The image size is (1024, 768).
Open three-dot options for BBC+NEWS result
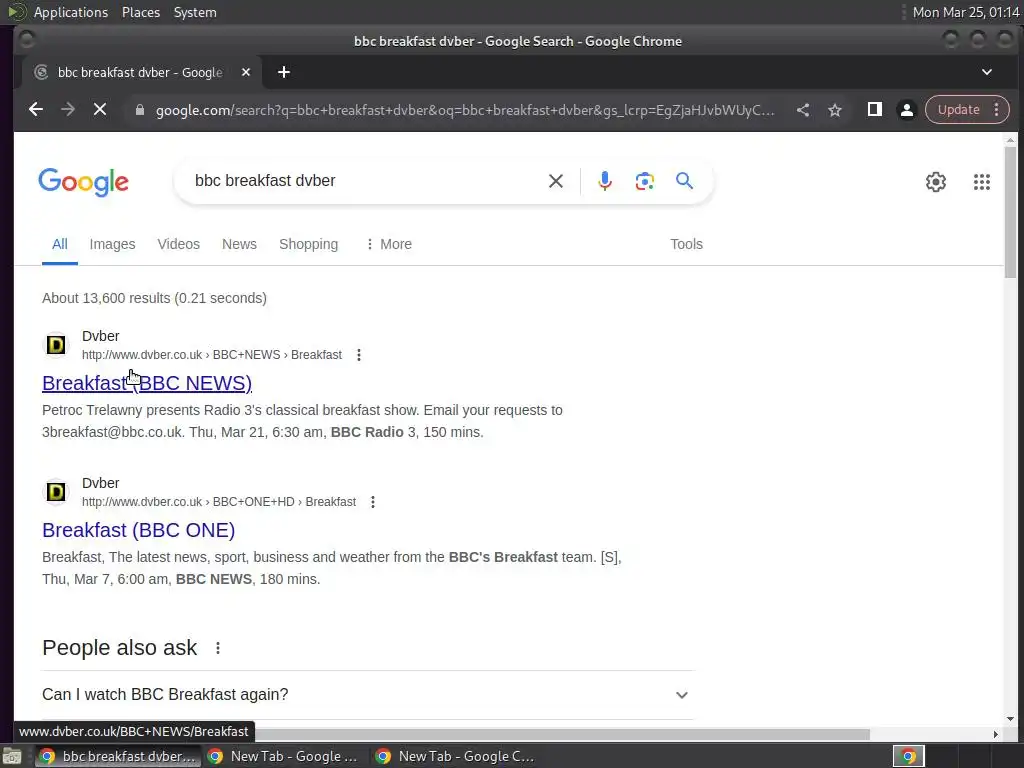pyautogui.click(x=359, y=355)
